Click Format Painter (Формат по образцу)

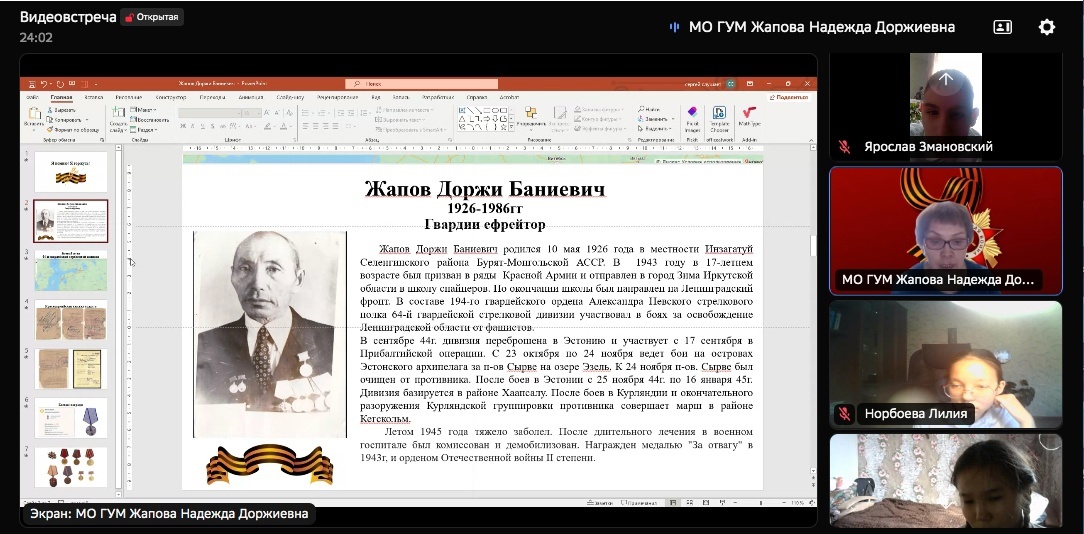click(x=72, y=130)
